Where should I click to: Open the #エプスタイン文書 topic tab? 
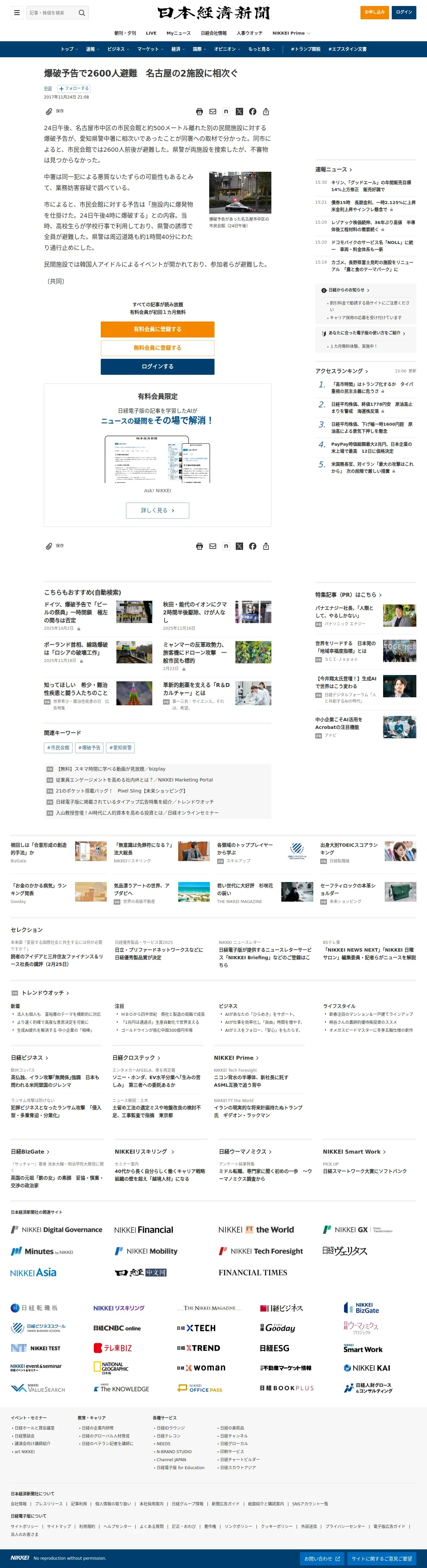[x=347, y=49]
